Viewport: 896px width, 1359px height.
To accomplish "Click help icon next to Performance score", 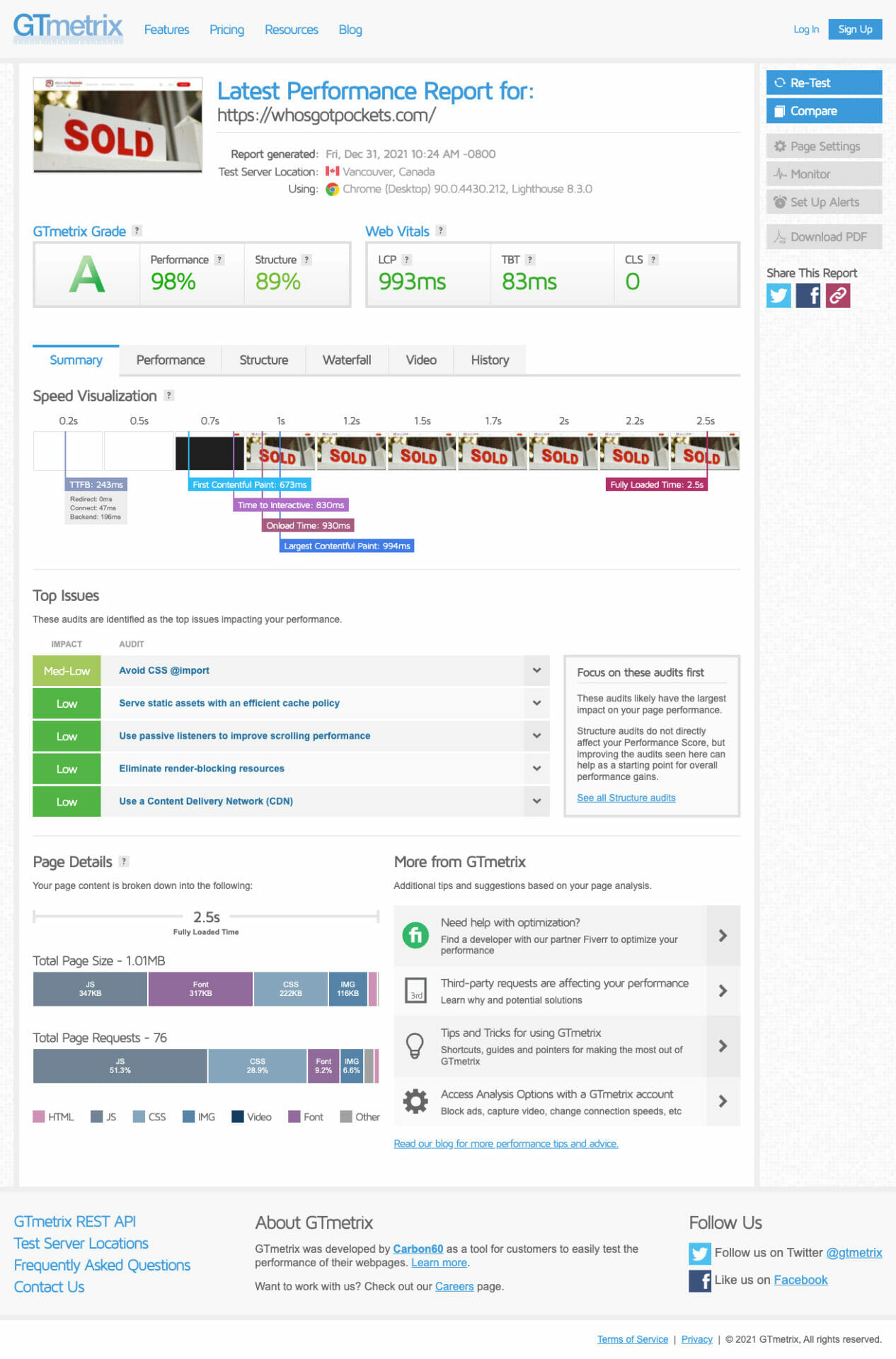I will click(219, 260).
